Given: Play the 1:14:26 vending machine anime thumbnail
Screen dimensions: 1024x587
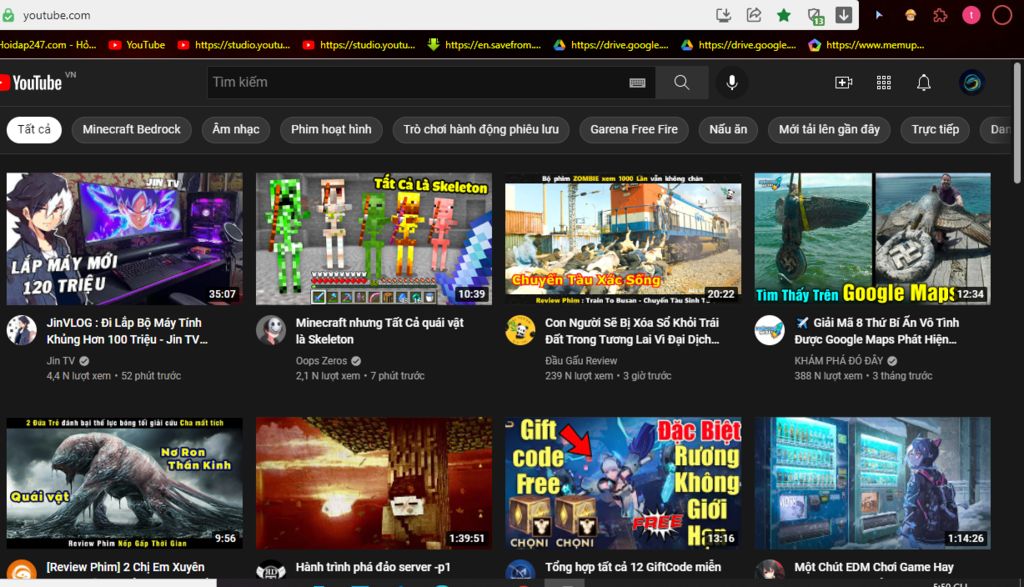Looking at the screenshot, I should tap(872, 483).
